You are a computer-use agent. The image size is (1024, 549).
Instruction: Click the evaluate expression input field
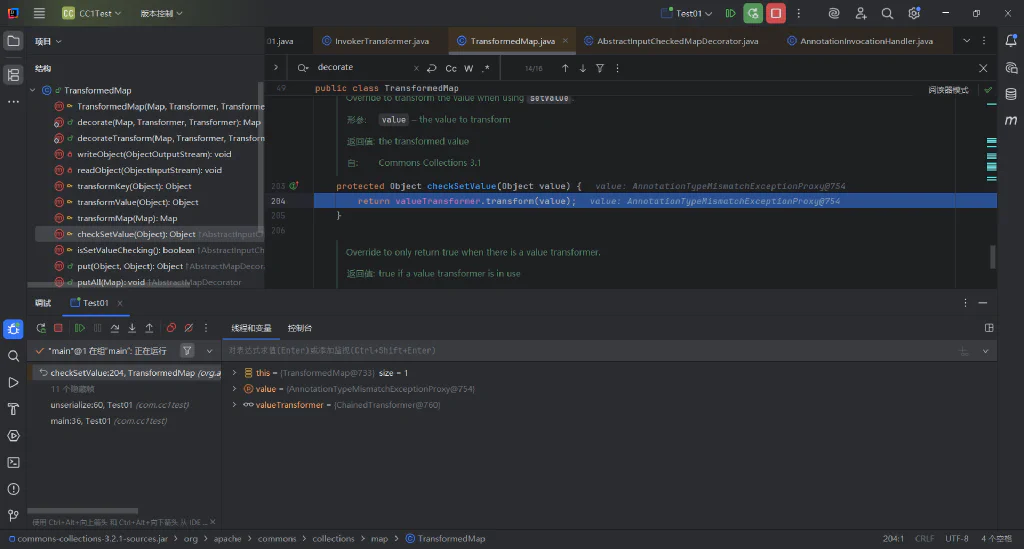[x=588, y=351]
